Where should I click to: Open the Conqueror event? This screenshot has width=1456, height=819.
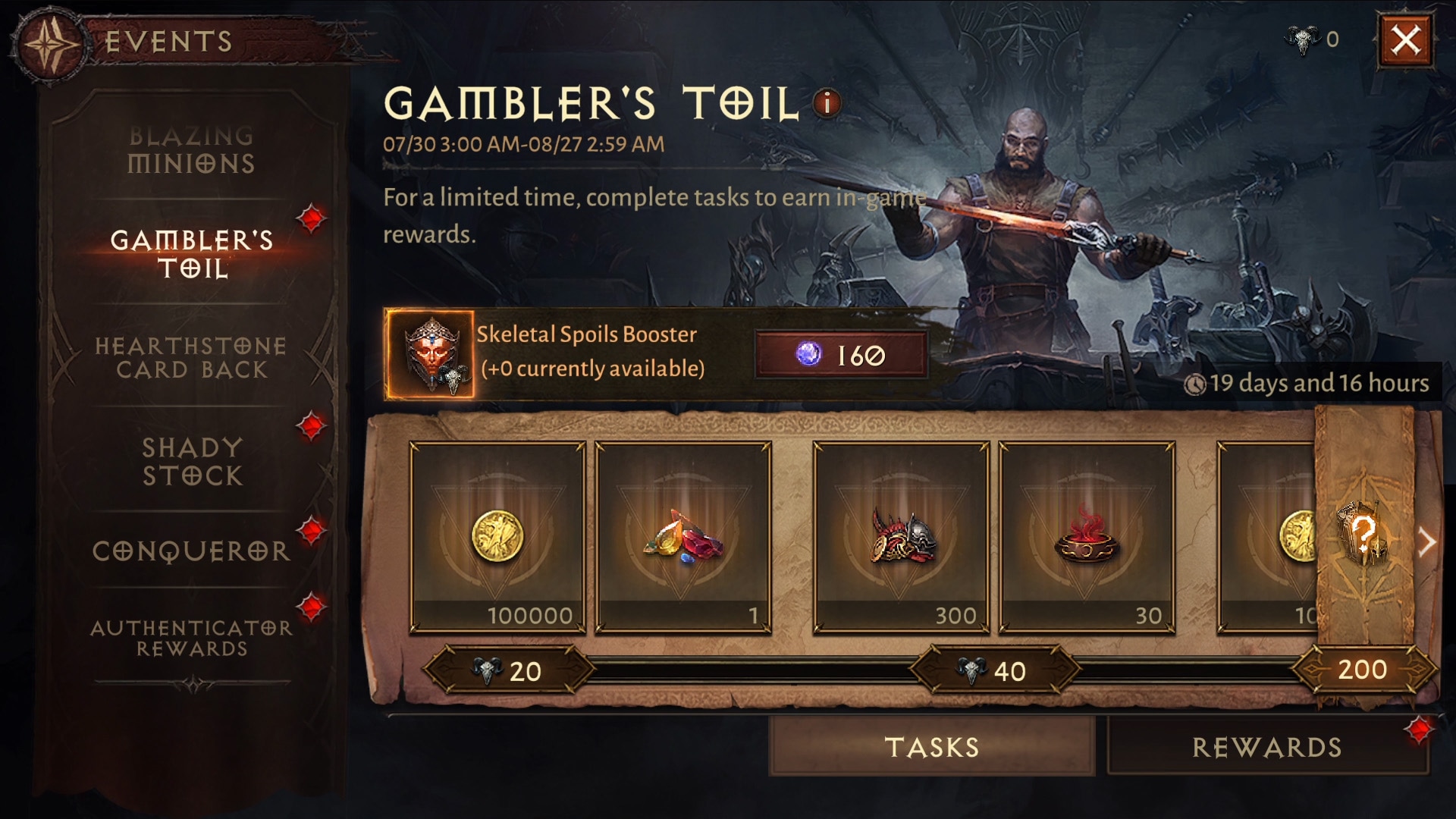pos(191,551)
